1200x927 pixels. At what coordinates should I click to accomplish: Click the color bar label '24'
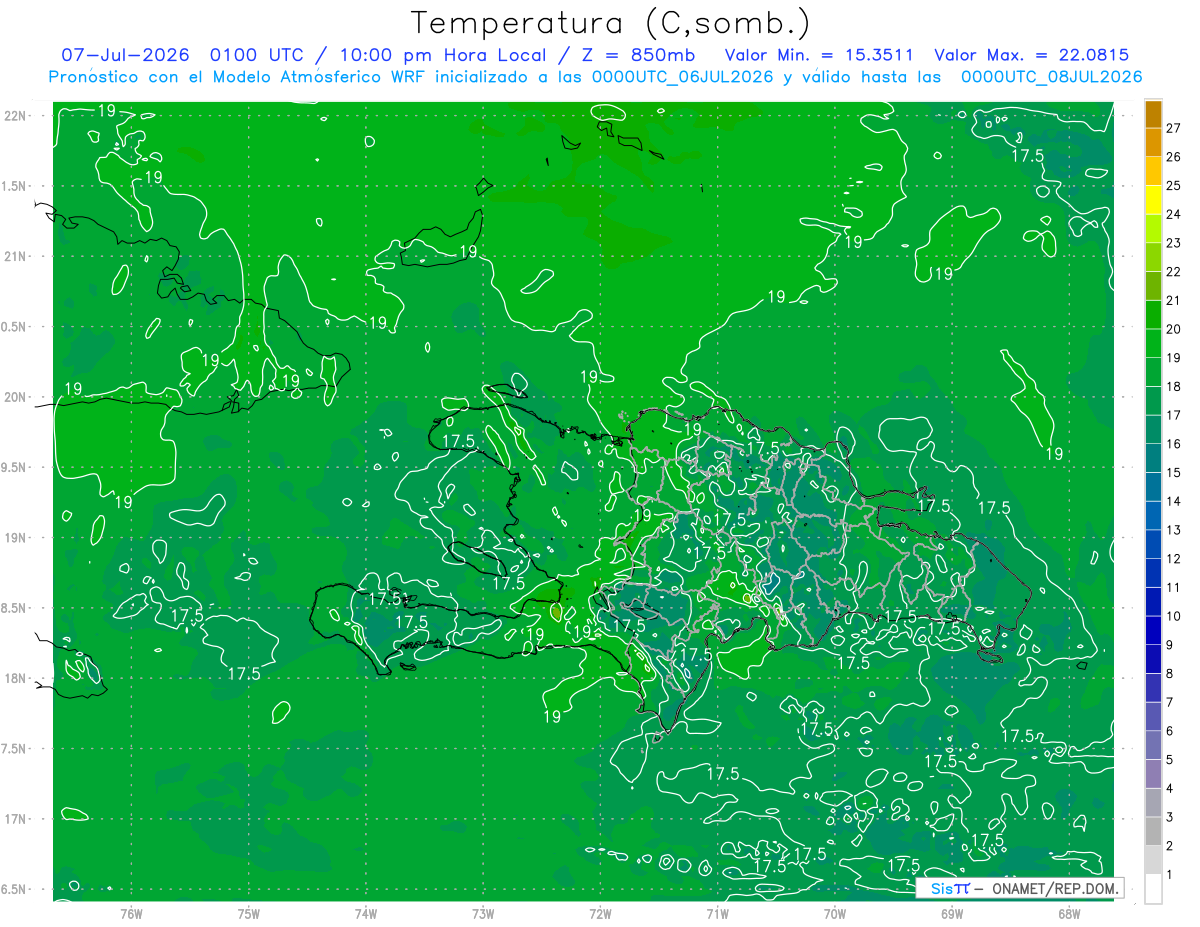(x=1174, y=214)
